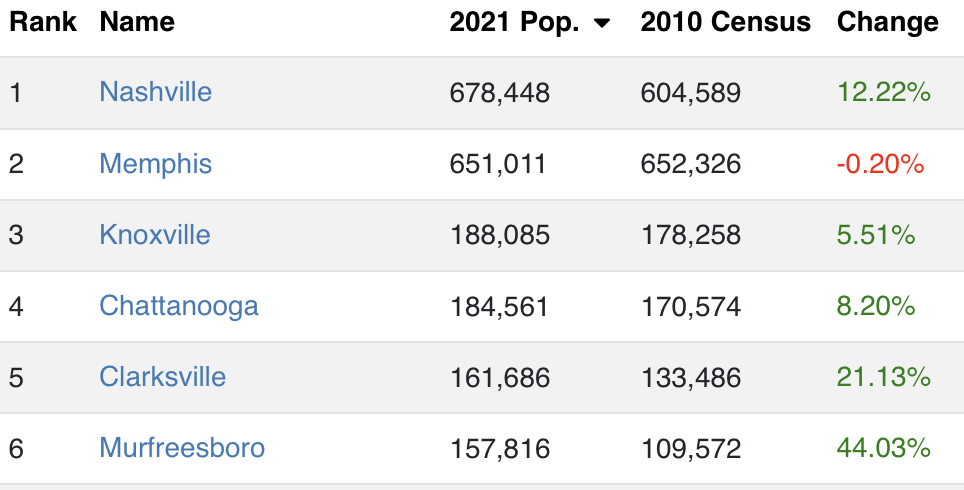Go to the Murfreesboro link
The width and height of the screenshot is (964, 490).
coord(182,448)
